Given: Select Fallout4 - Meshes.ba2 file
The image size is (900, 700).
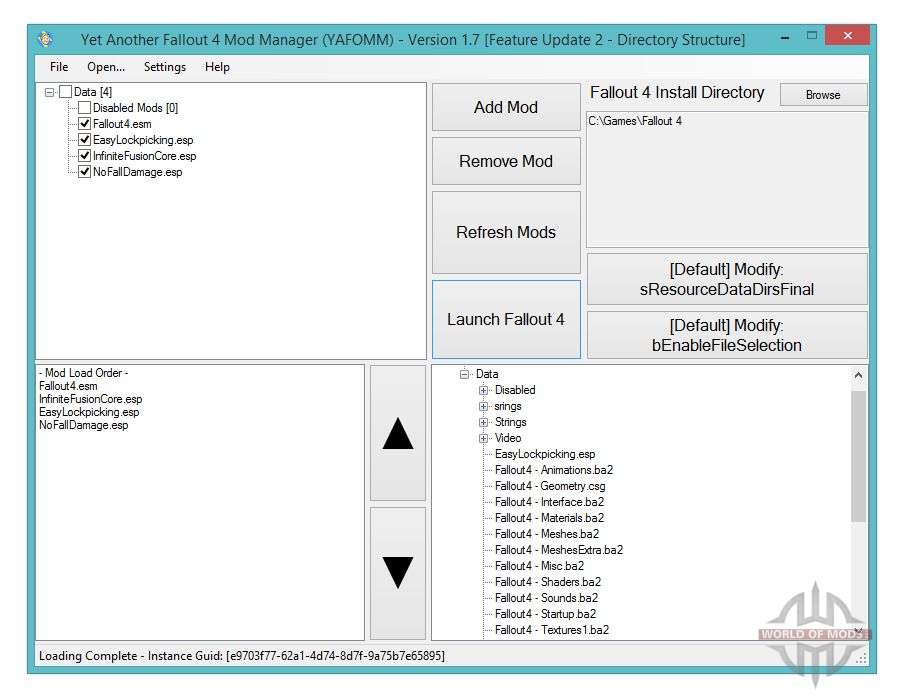Looking at the screenshot, I should point(547,535).
